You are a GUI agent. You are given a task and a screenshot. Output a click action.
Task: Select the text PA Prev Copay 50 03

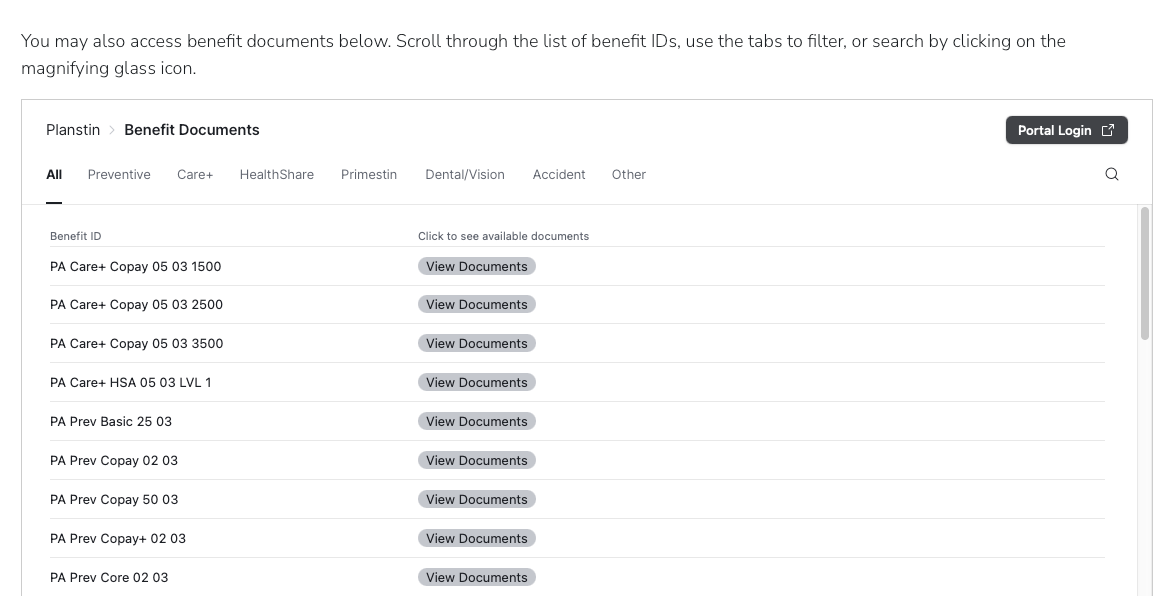click(114, 500)
